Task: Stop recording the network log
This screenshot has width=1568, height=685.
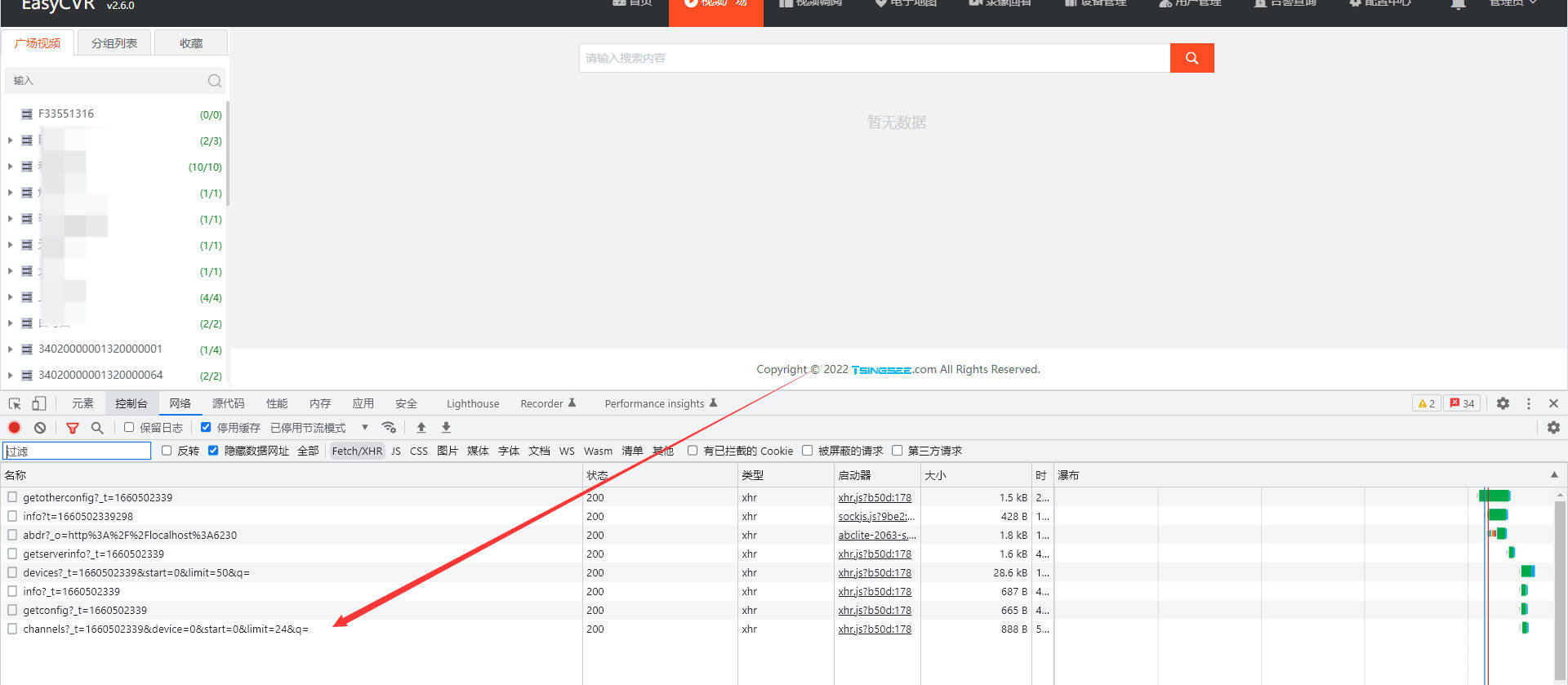Action: (15, 427)
